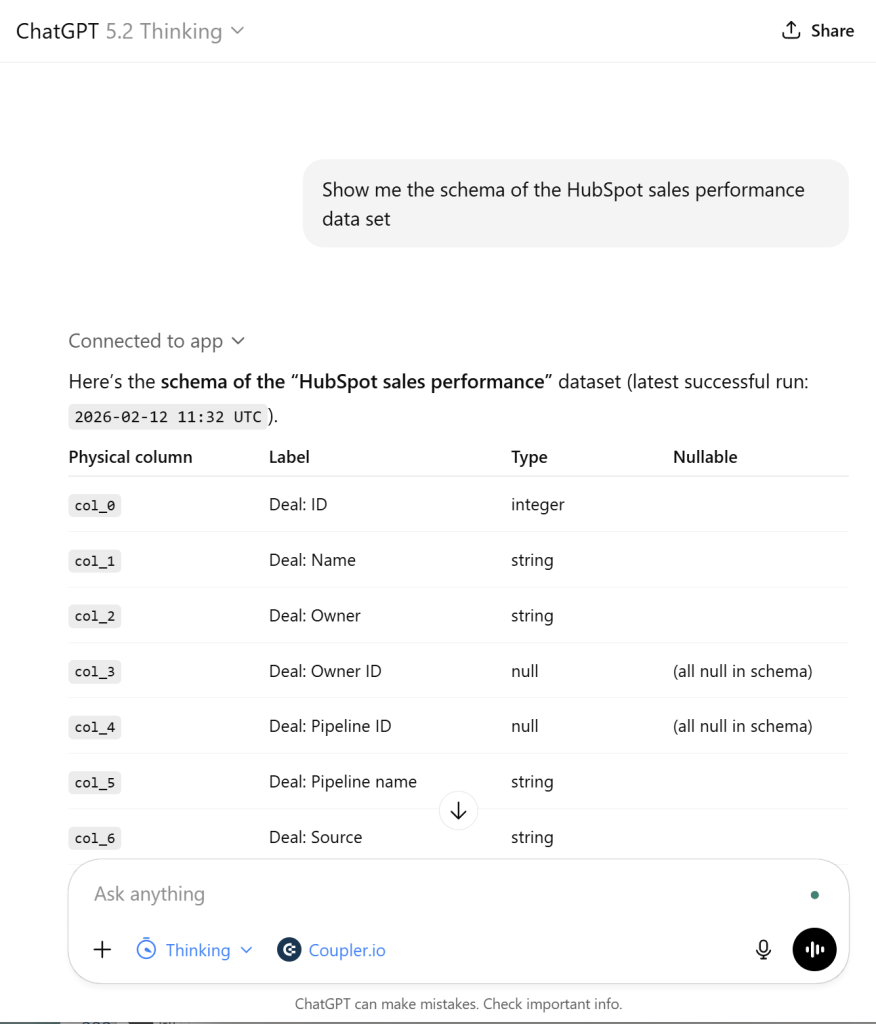This screenshot has height=1024, width=876.
Task: Click the Physical column table header
Action: pos(130,457)
